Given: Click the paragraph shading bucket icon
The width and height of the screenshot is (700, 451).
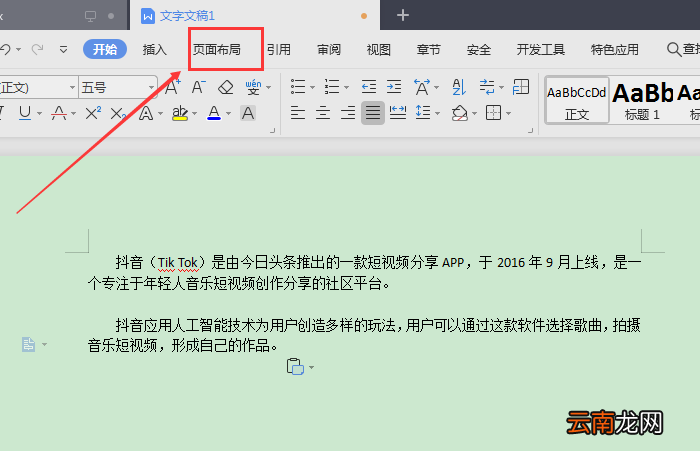Looking at the screenshot, I should [x=459, y=113].
